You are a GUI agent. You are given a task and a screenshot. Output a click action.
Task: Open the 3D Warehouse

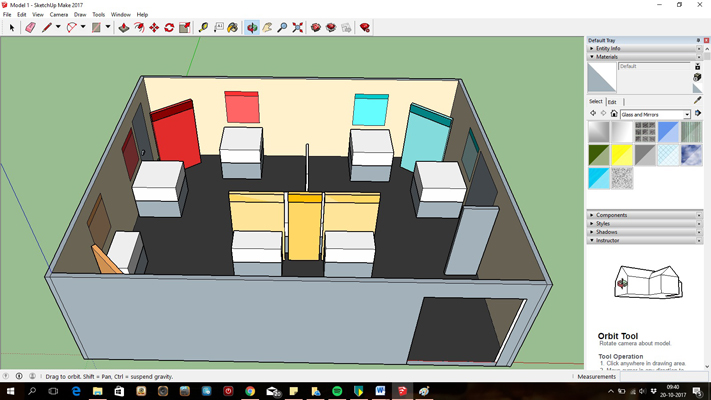click(x=316, y=28)
